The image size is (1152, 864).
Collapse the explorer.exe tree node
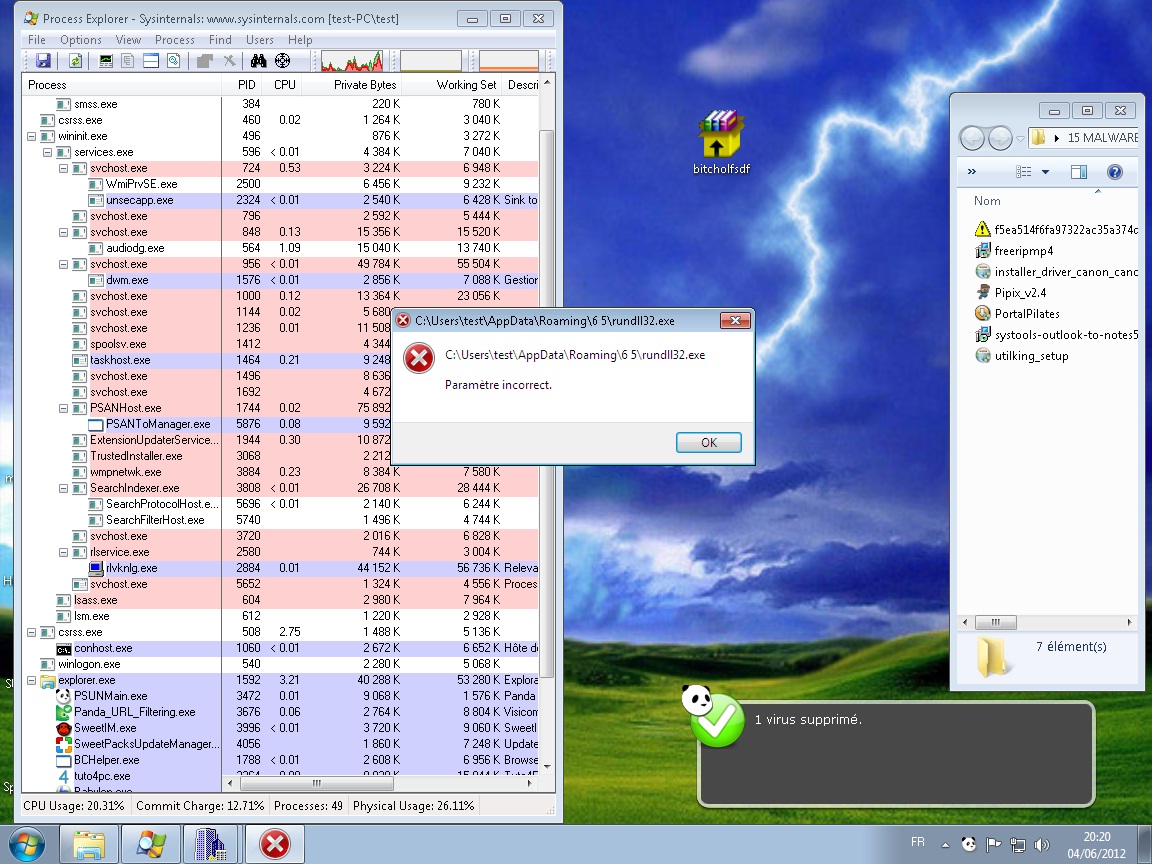[x=32, y=680]
